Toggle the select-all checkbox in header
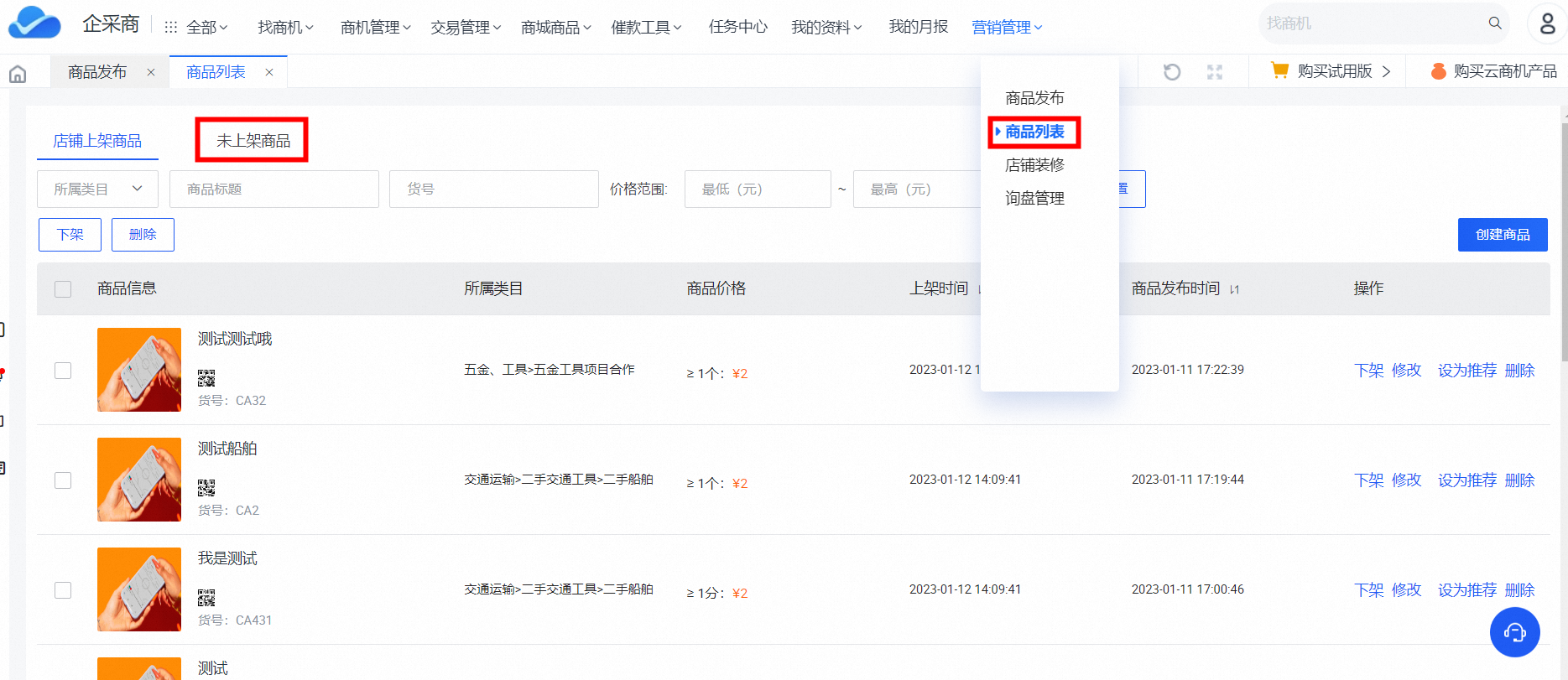The image size is (1568, 680). coord(63,289)
